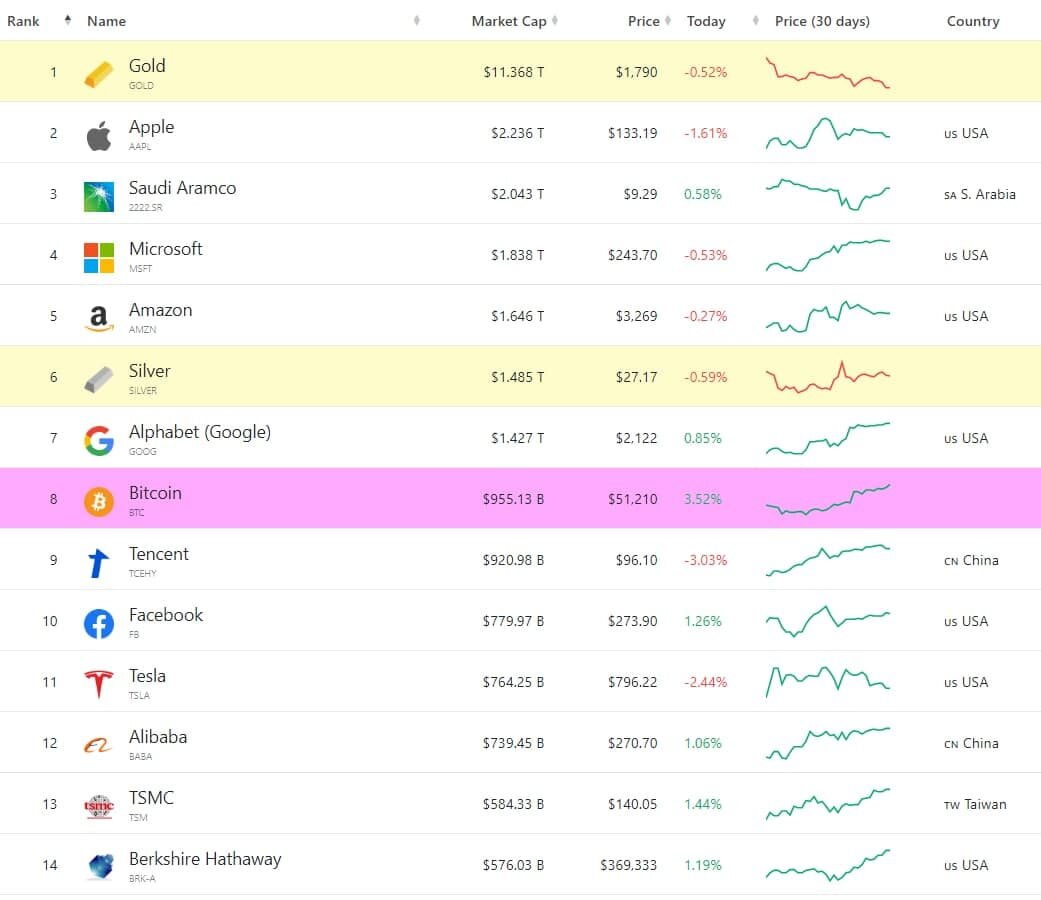Click Gold market cap $11.368 T
This screenshot has height=900, width=1041.
(514, 72)
